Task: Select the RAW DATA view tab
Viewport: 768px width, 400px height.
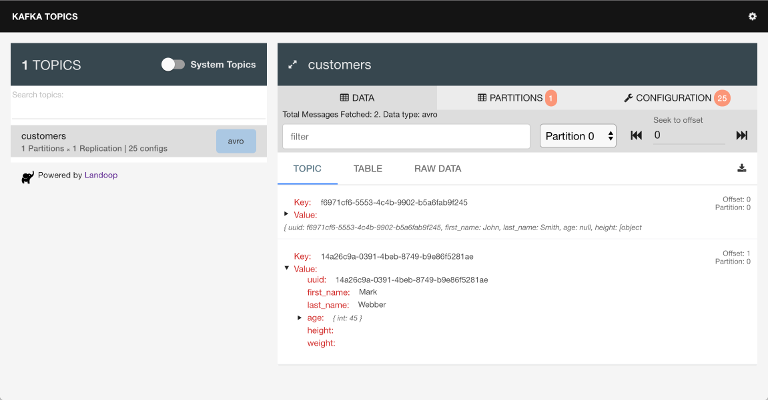Action: click(438, 169)
